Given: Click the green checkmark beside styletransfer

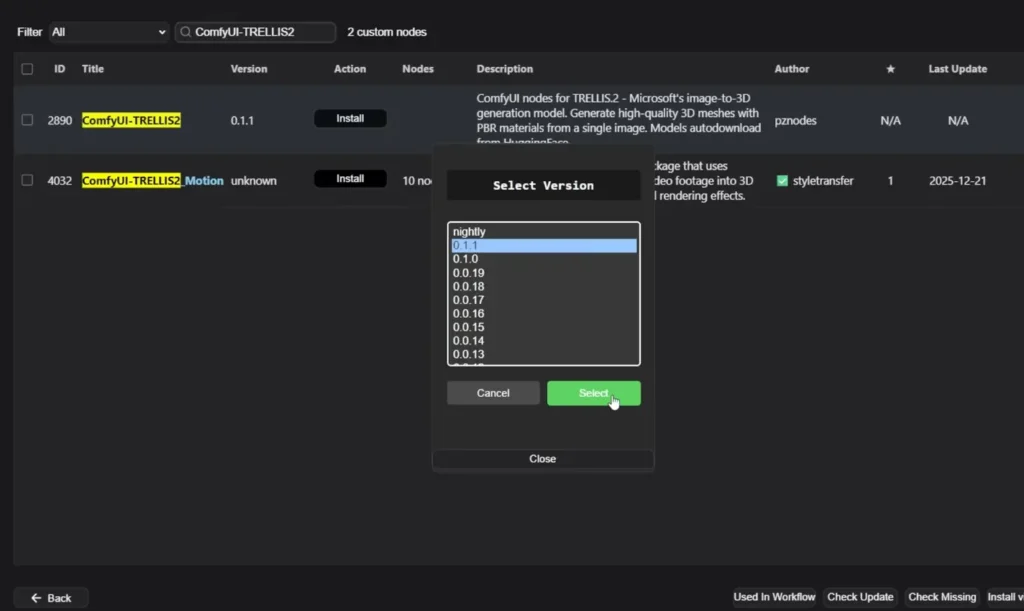Looking at the screenshot, I should click(x=782, y=181).
